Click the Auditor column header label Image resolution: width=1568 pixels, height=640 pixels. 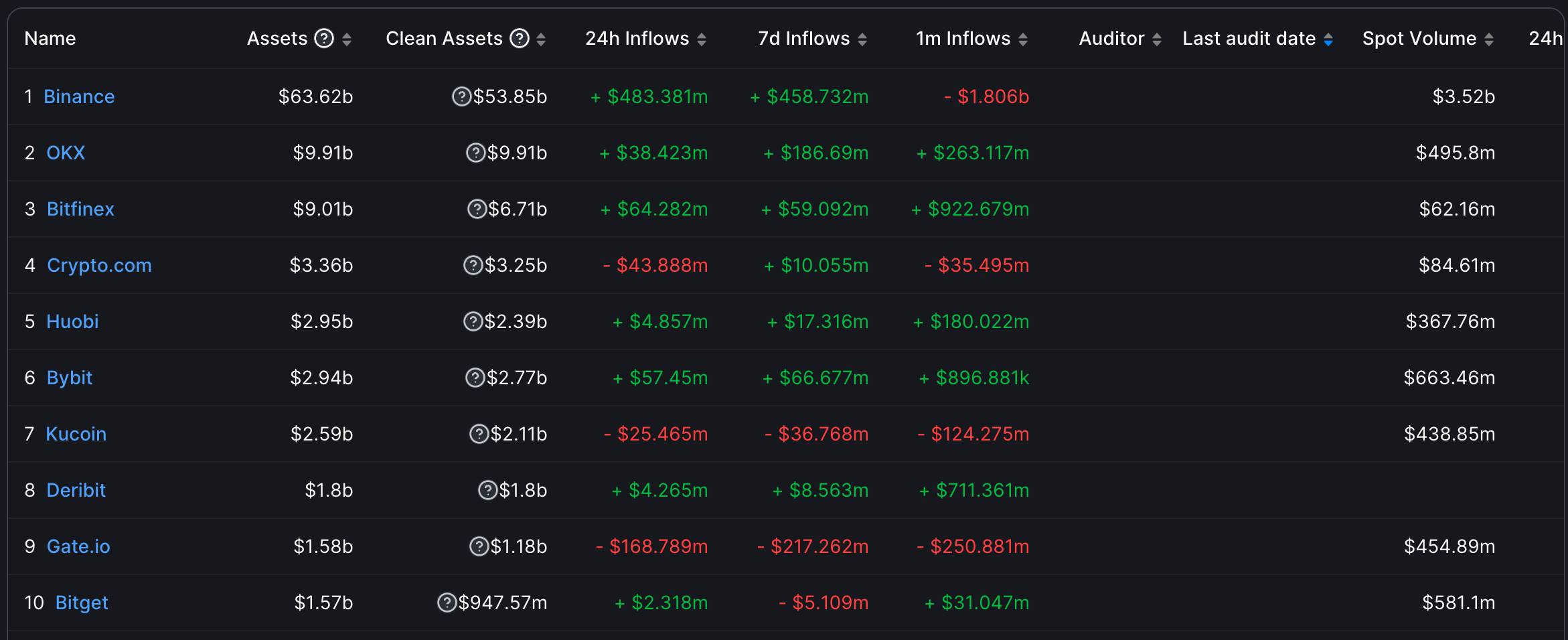pos(1111,38)
